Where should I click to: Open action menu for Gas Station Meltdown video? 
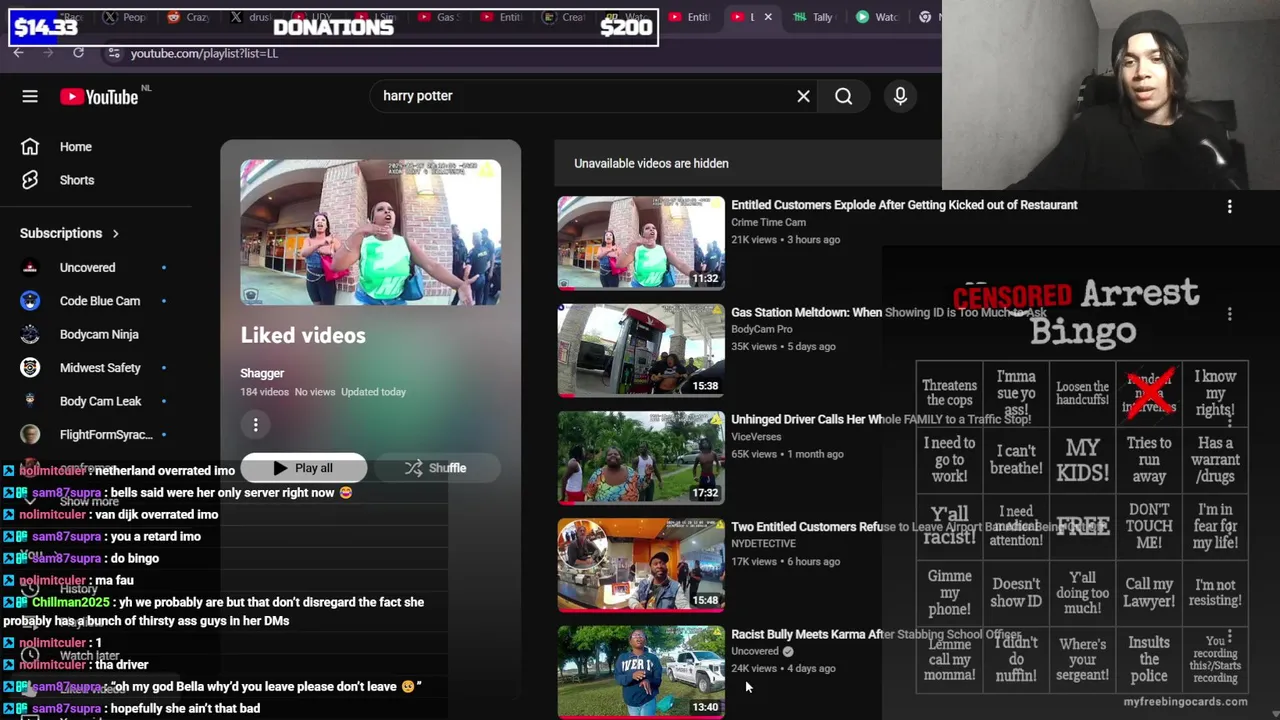(x=1229, y=314)
